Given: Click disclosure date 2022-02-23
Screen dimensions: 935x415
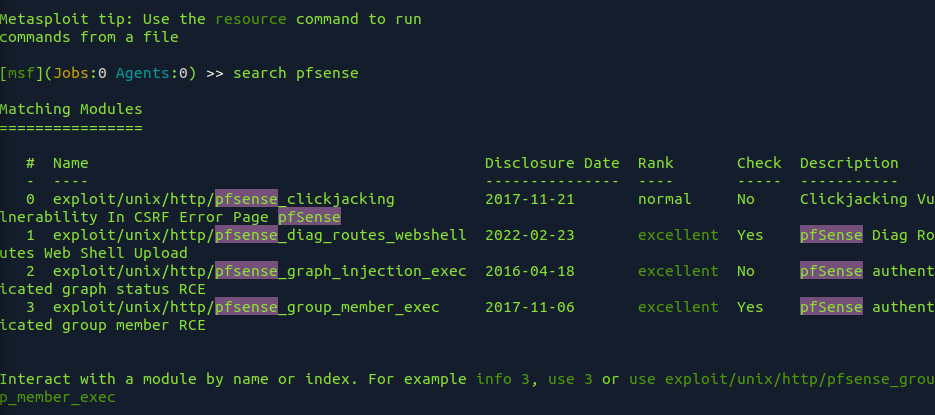Looking at the screenshot, I should coord(530,235).
